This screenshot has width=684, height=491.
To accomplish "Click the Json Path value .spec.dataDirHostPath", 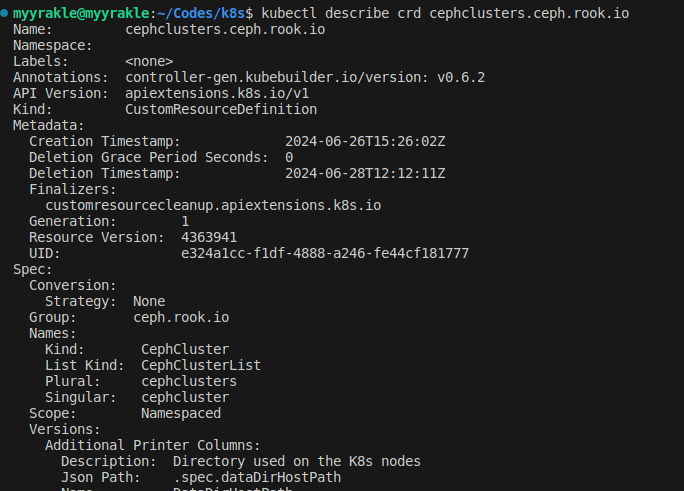I will (x=257, y=477).
